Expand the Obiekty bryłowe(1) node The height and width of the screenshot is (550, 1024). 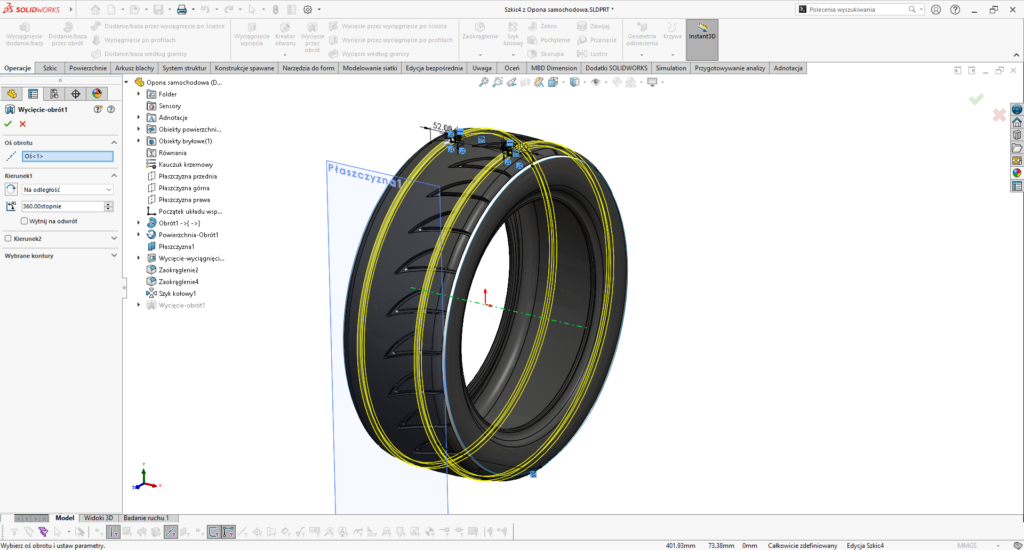138,141
